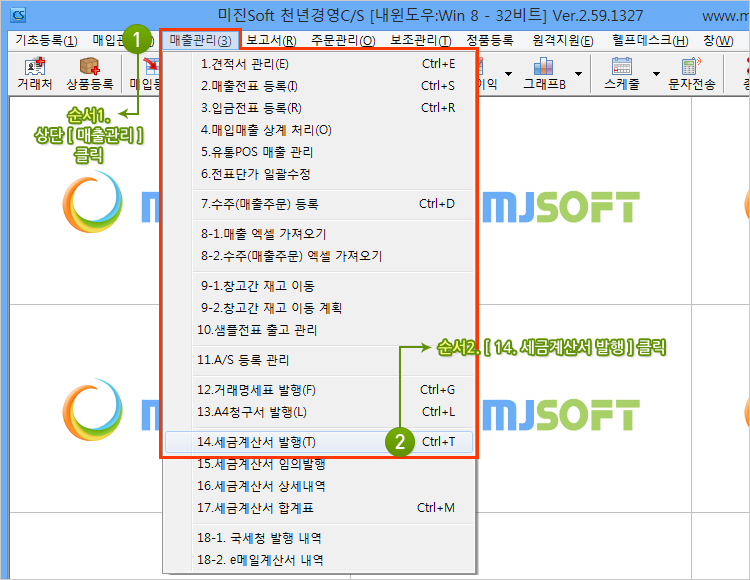Open the 매출관리(3) menu
This screenshot has width=750, height=580.
click(x=200, y=40)
